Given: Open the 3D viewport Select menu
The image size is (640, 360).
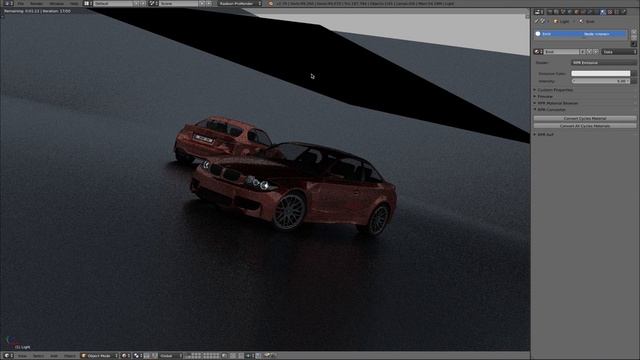Looking at the screenshot, I should 38,356.
